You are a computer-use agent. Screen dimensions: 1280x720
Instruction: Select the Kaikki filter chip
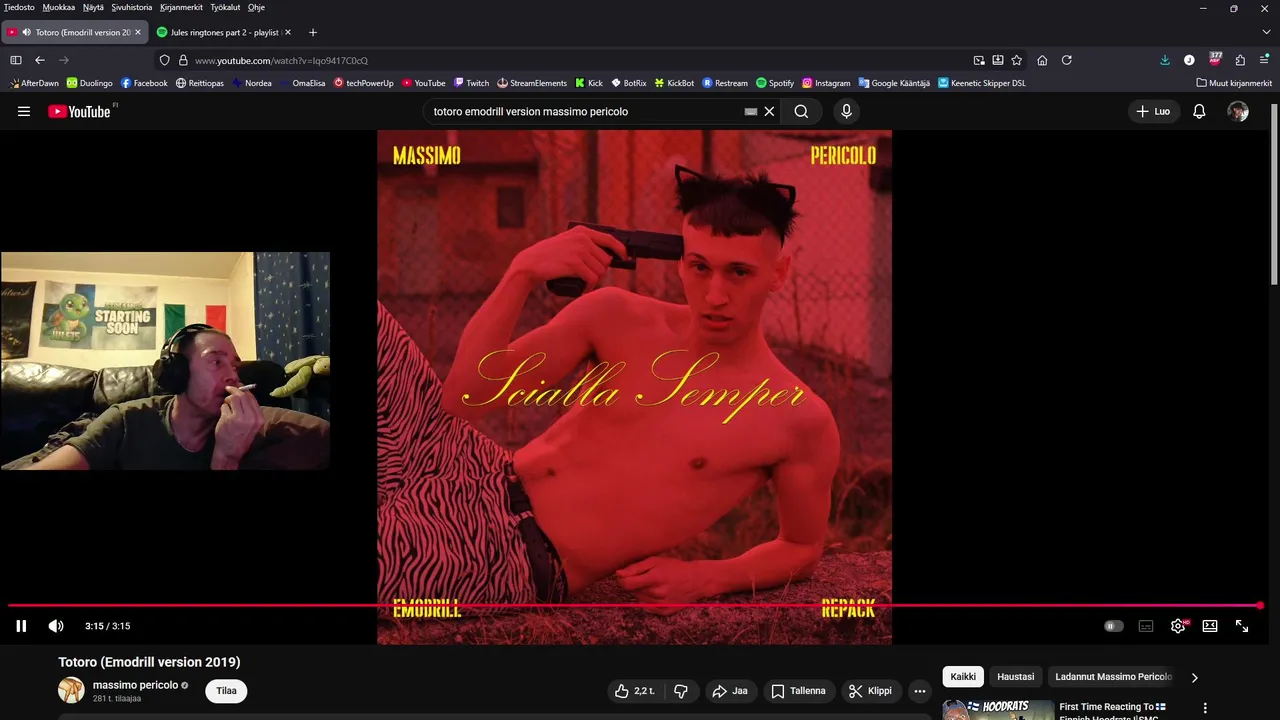pos(963,677)
